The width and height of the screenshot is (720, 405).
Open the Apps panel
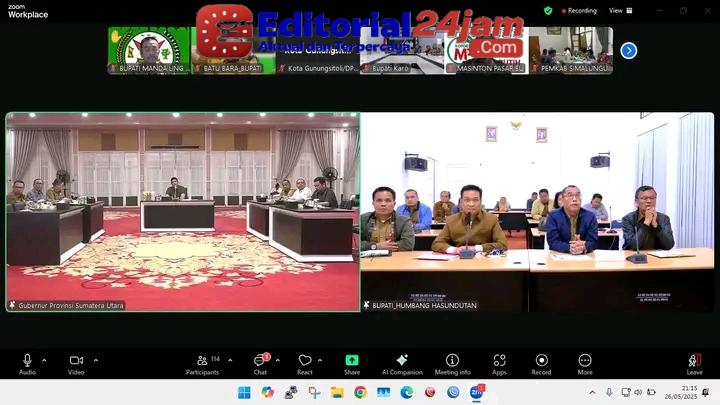499,361
